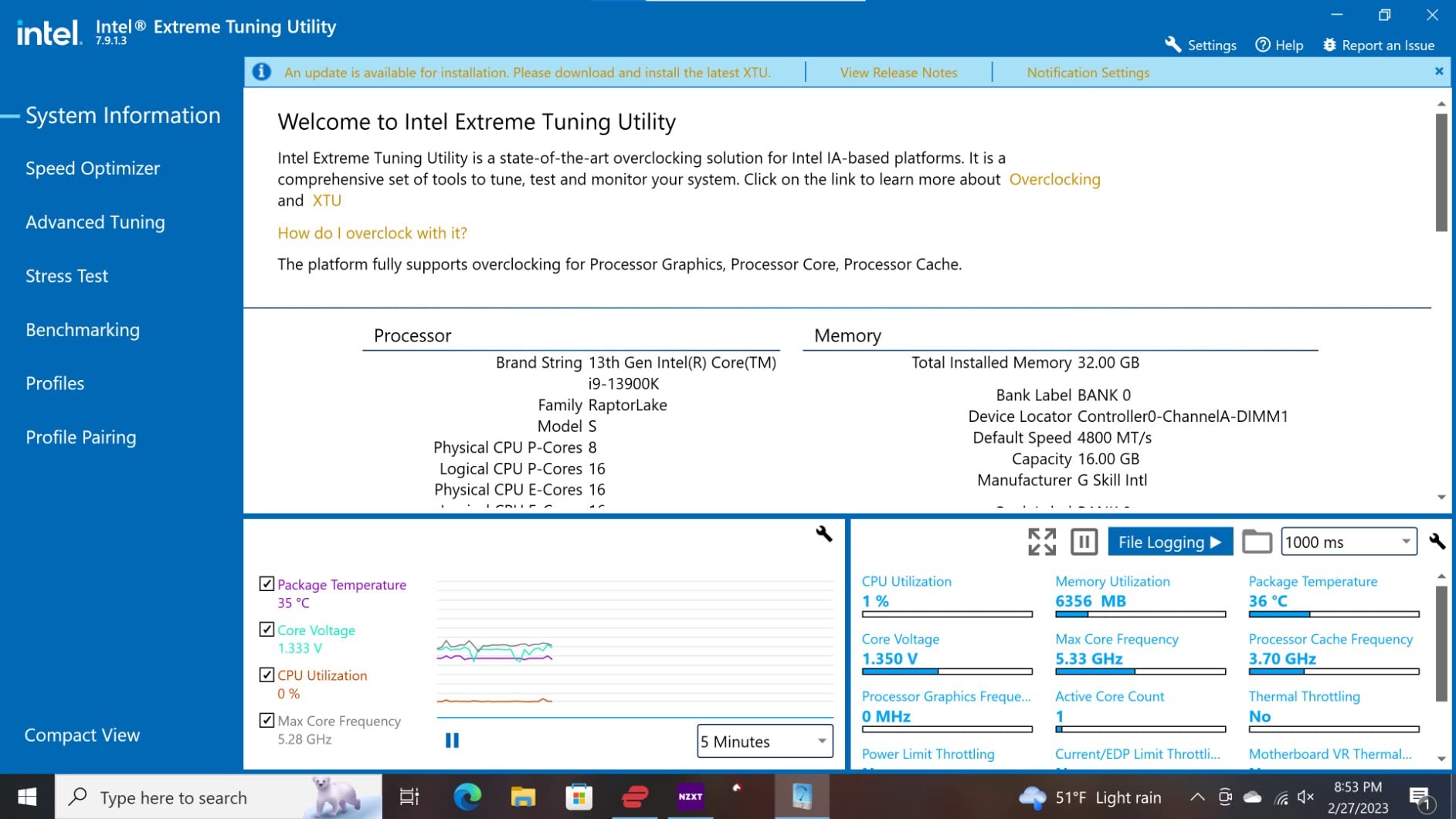The image size is (1456, 819).
Task: Open Profile Pairing section
Action: coord(80,437)
